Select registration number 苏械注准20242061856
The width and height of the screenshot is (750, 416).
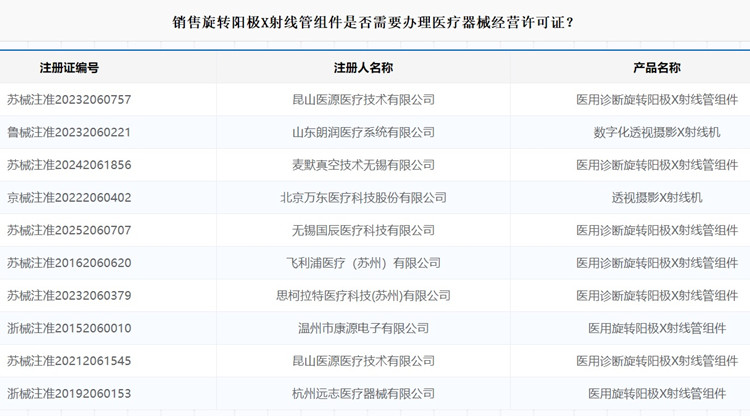(69, 165)
